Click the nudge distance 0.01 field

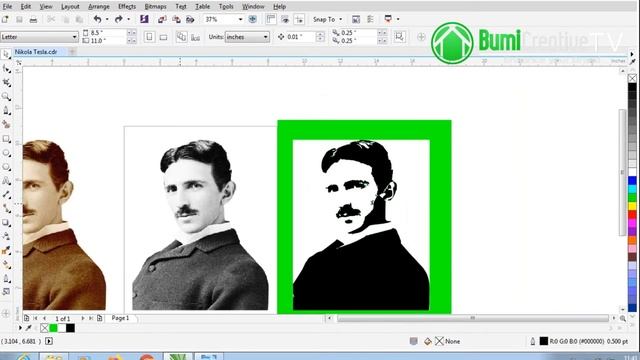click(x=301, y=37)
